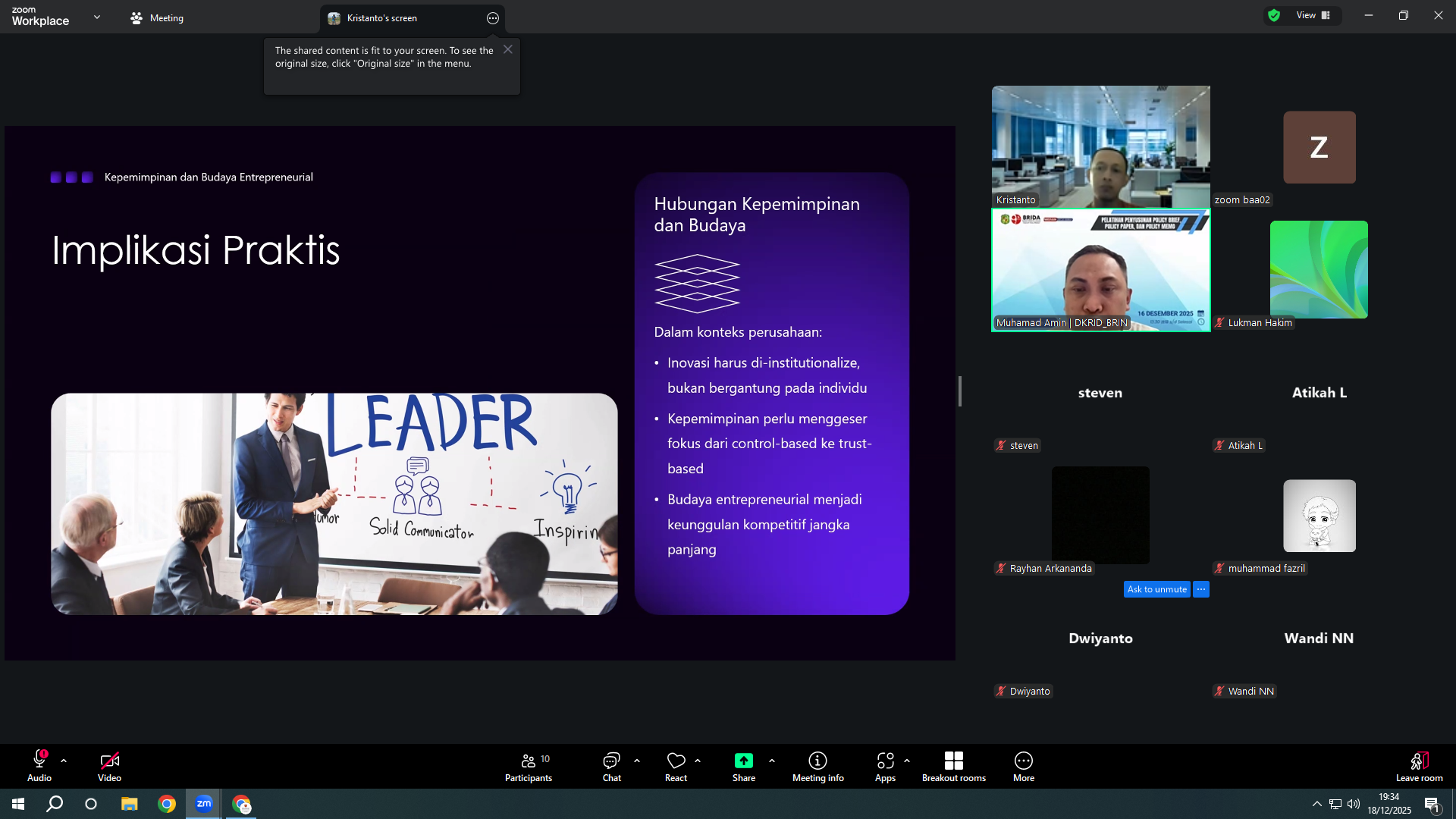Image resolution: width=1456 pixels, height=819 pixels.
Task: Open the Participants panel
Action: click(x=529, y=766)
